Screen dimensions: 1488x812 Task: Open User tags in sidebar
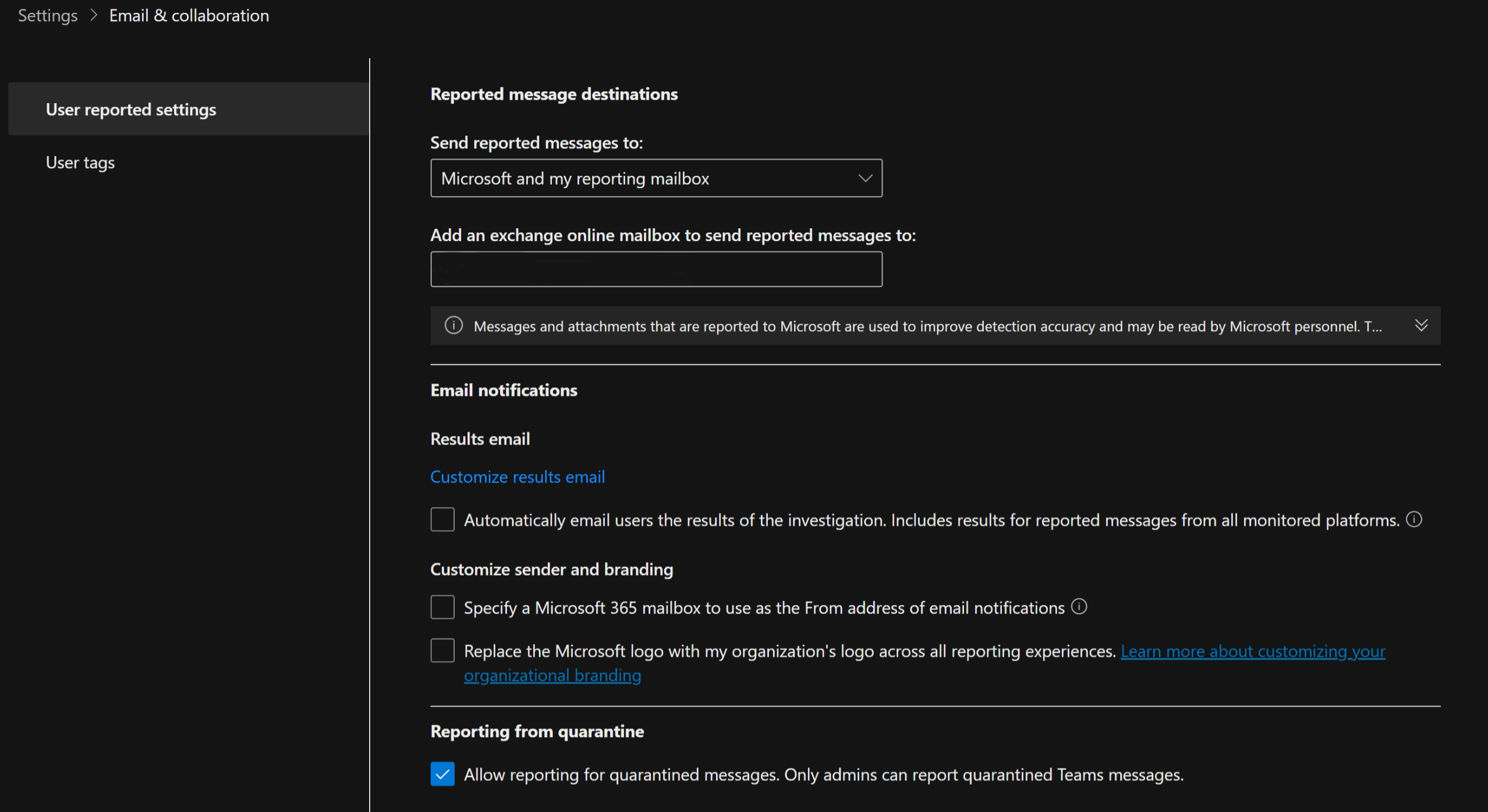pyautogui.click(x=80, y=162)
